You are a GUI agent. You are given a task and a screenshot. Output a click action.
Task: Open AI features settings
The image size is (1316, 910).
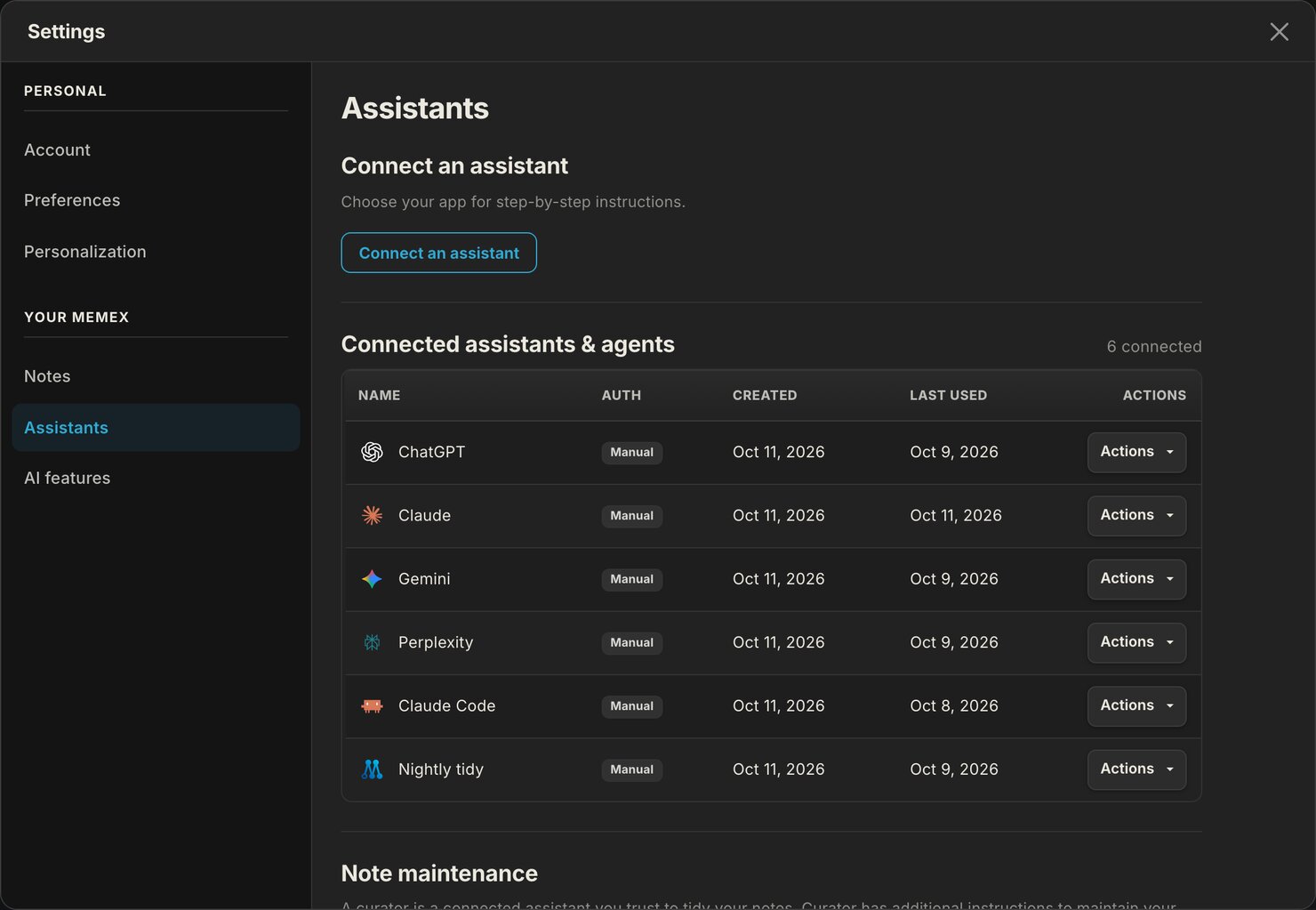pyautogui.click(x=156, y=479)
